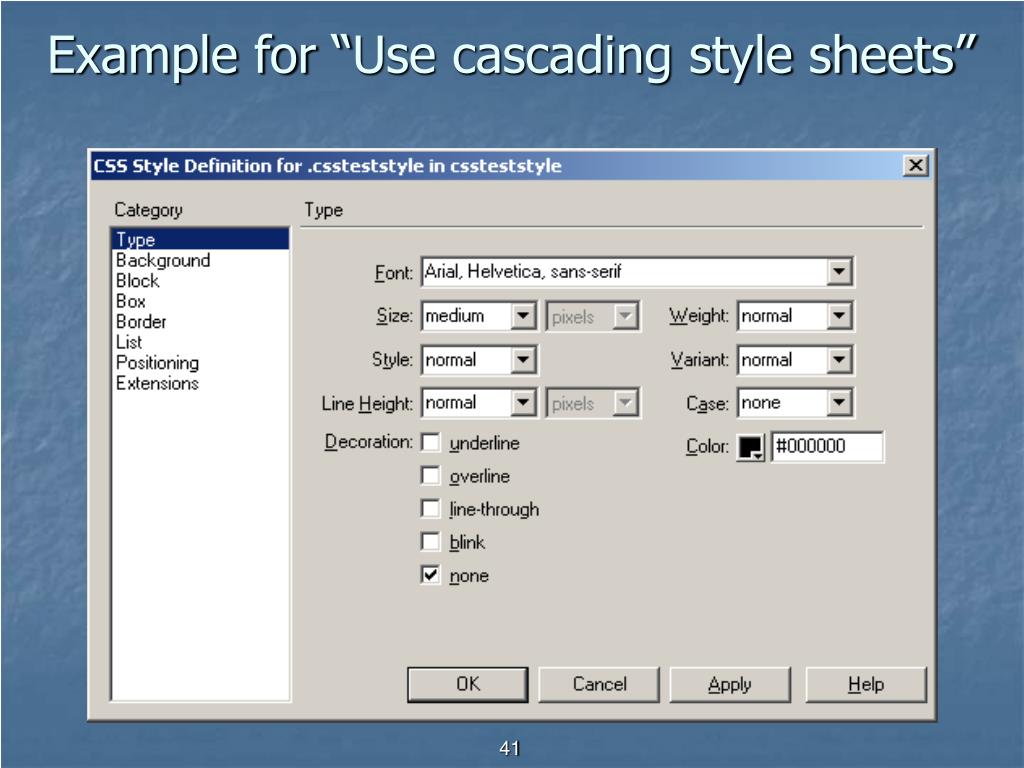The height and width of the screenshot is (768, 1024).
Task: Open the Size dropdown arrow
Action: 522,316
